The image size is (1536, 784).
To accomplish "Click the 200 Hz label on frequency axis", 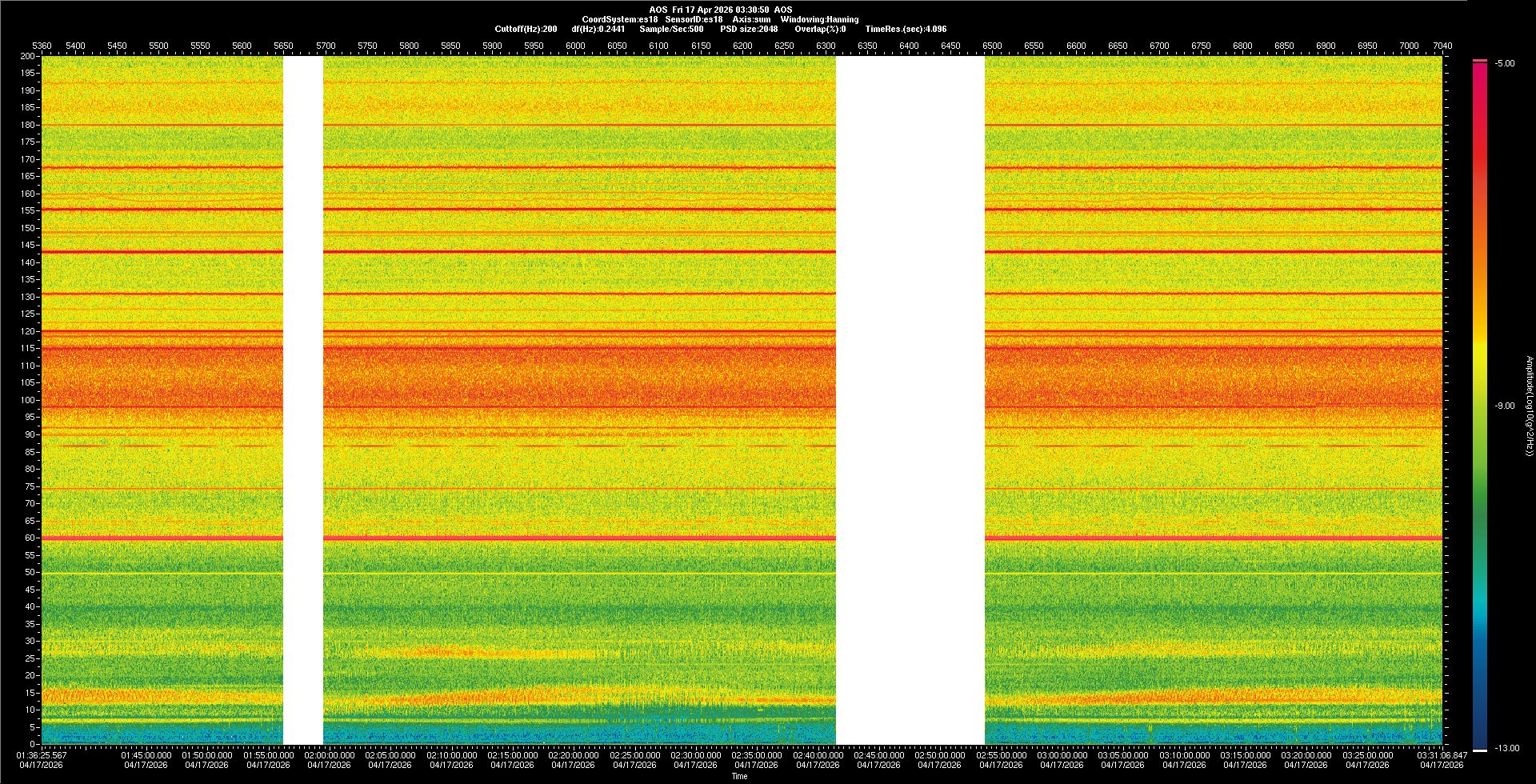I will pyautogui.click(x=28, y=57).
